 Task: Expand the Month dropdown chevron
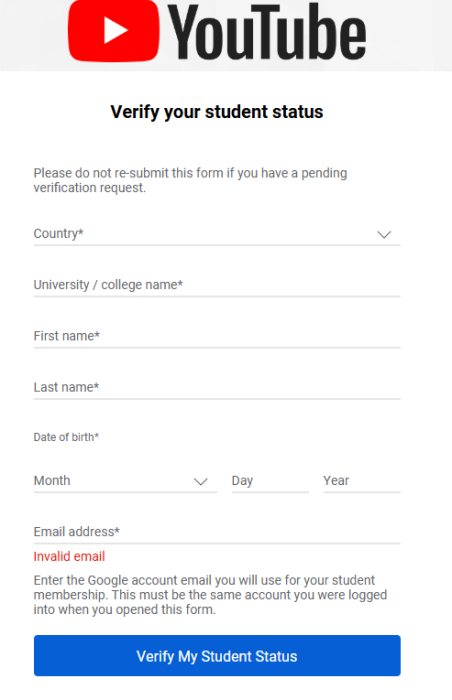point(201,481)
